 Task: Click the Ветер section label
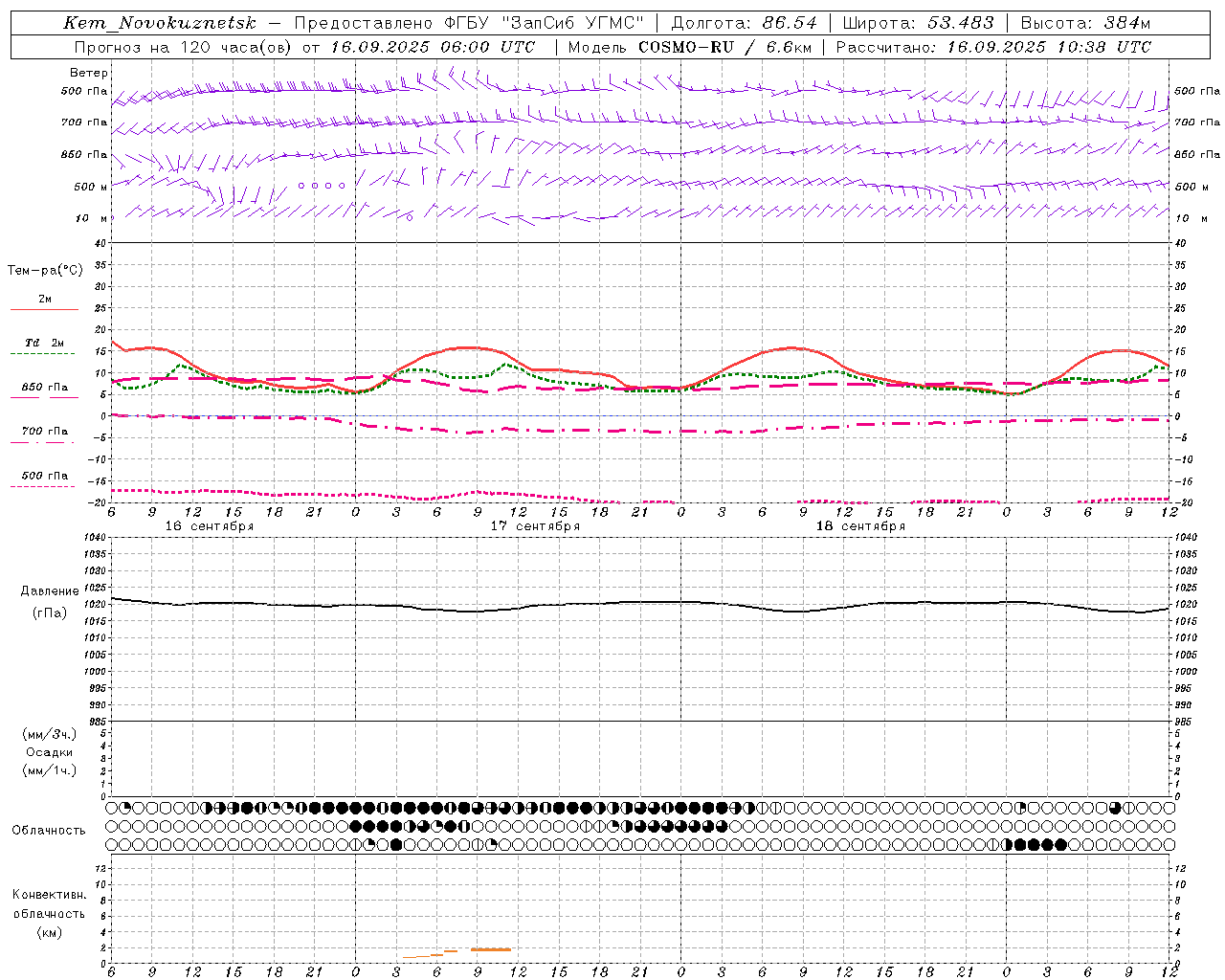coord(89,73)
